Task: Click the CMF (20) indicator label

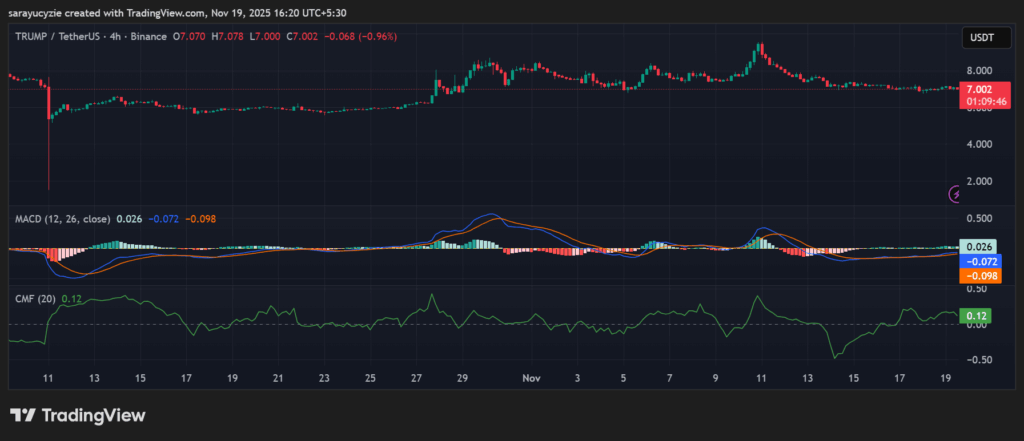Action: tap(33, 298)
